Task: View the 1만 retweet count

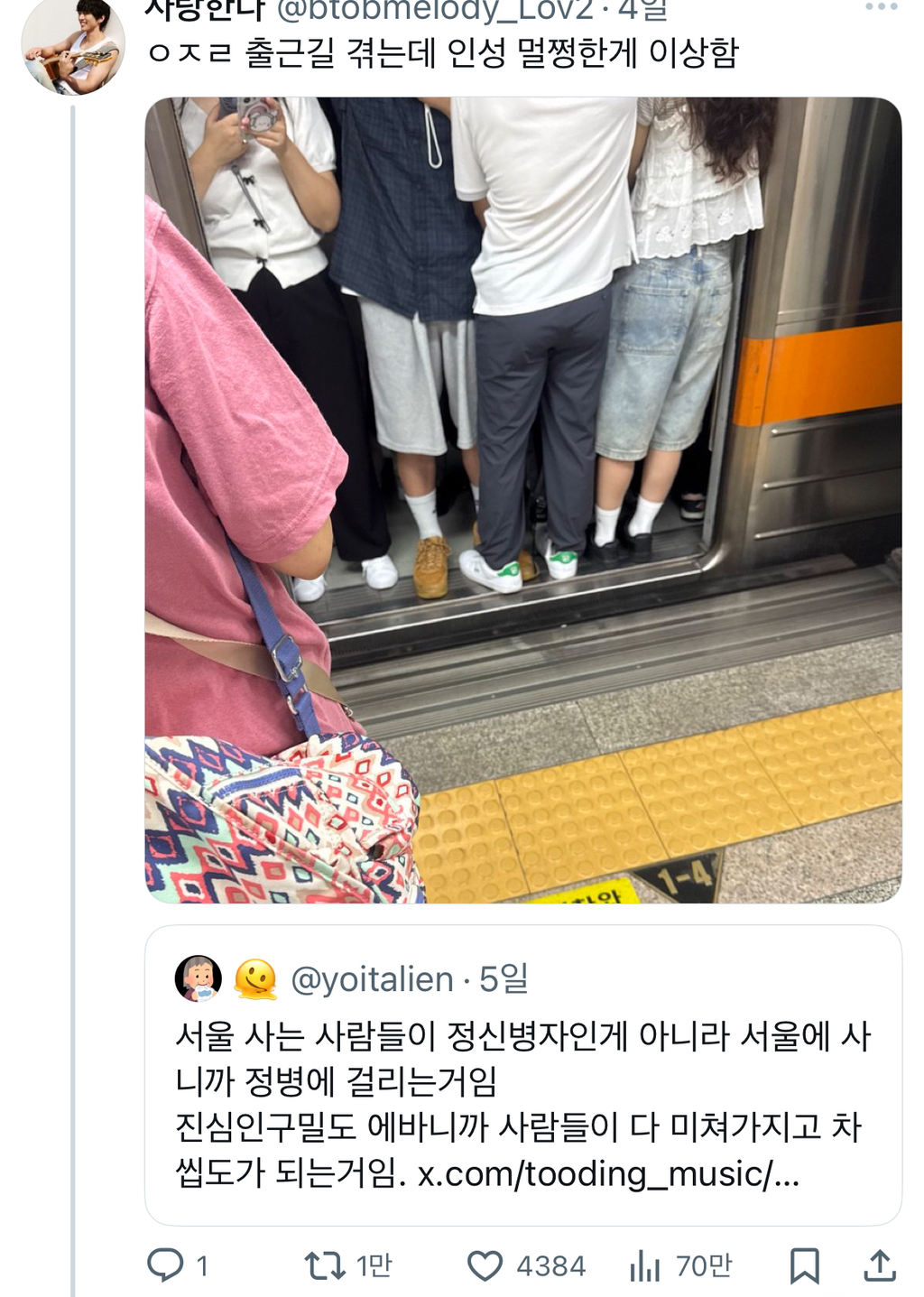Action: [x=374, y=1265]
